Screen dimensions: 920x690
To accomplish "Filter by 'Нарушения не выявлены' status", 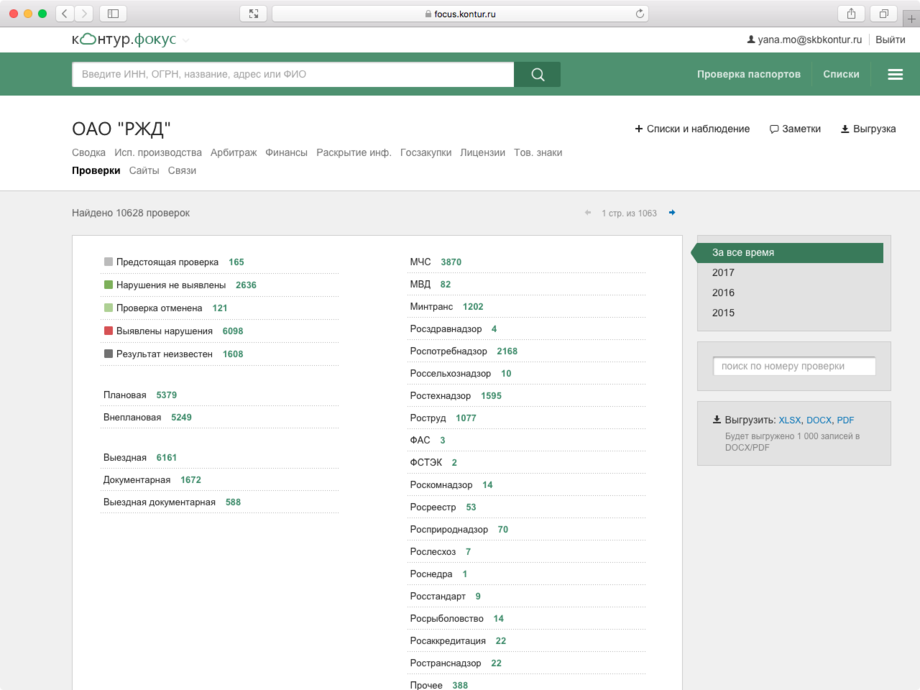I will point(170,285).
